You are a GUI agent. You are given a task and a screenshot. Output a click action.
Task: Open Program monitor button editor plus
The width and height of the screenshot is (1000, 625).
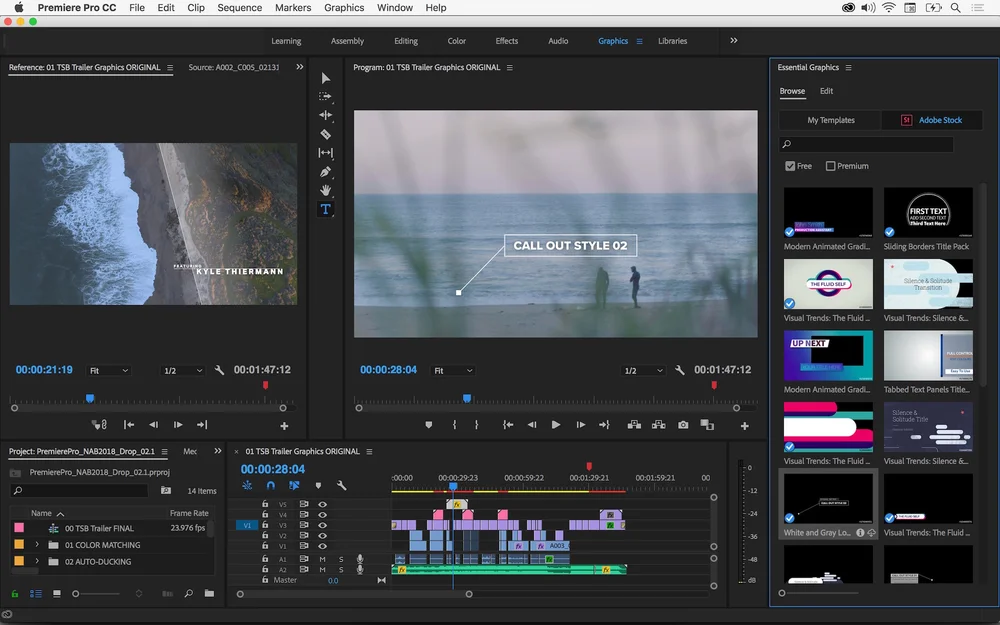click(744, 425)
